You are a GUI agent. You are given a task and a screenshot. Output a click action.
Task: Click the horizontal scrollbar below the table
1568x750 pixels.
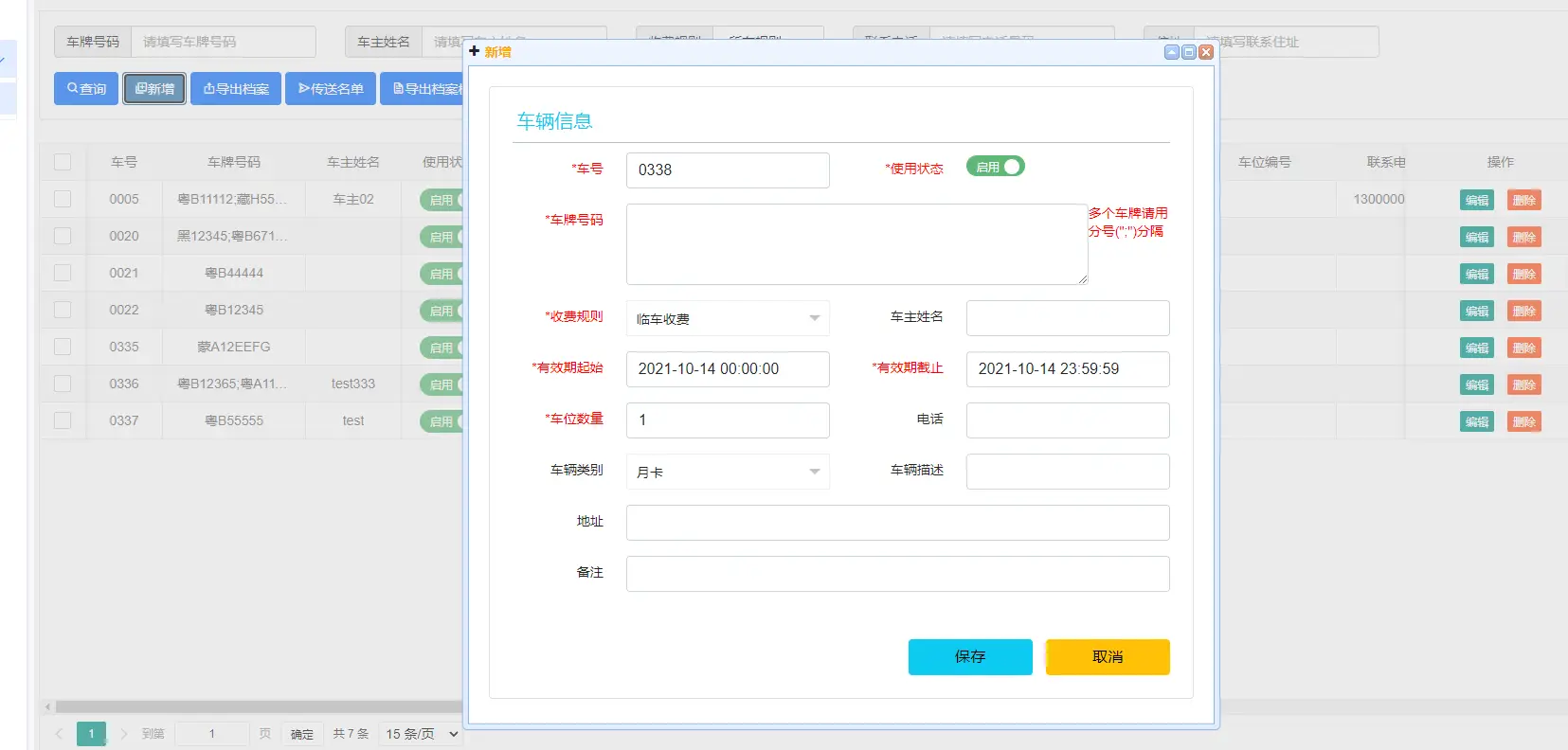256,706
